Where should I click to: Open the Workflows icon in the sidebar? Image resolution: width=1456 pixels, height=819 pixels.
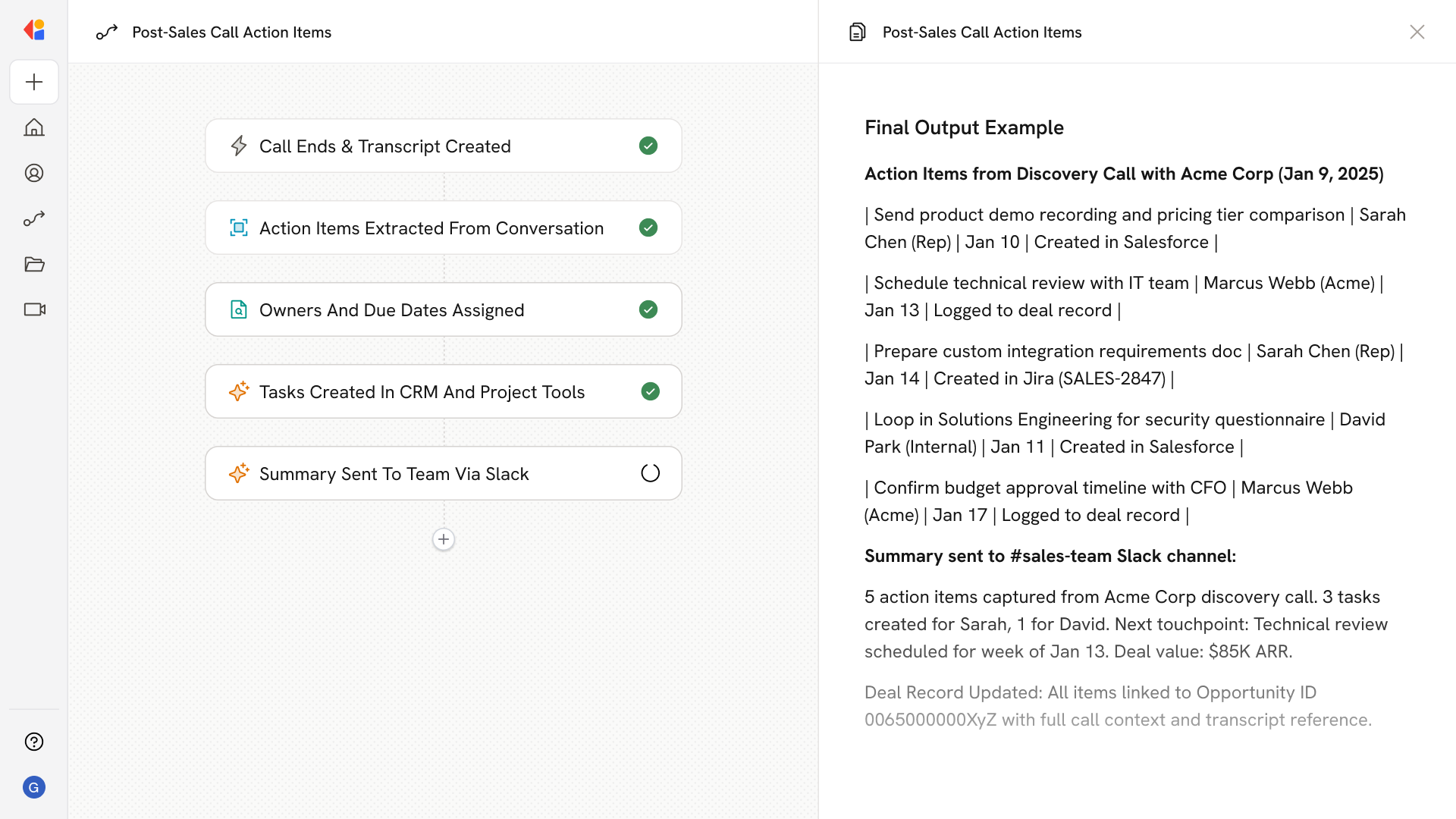pos(34,218)
